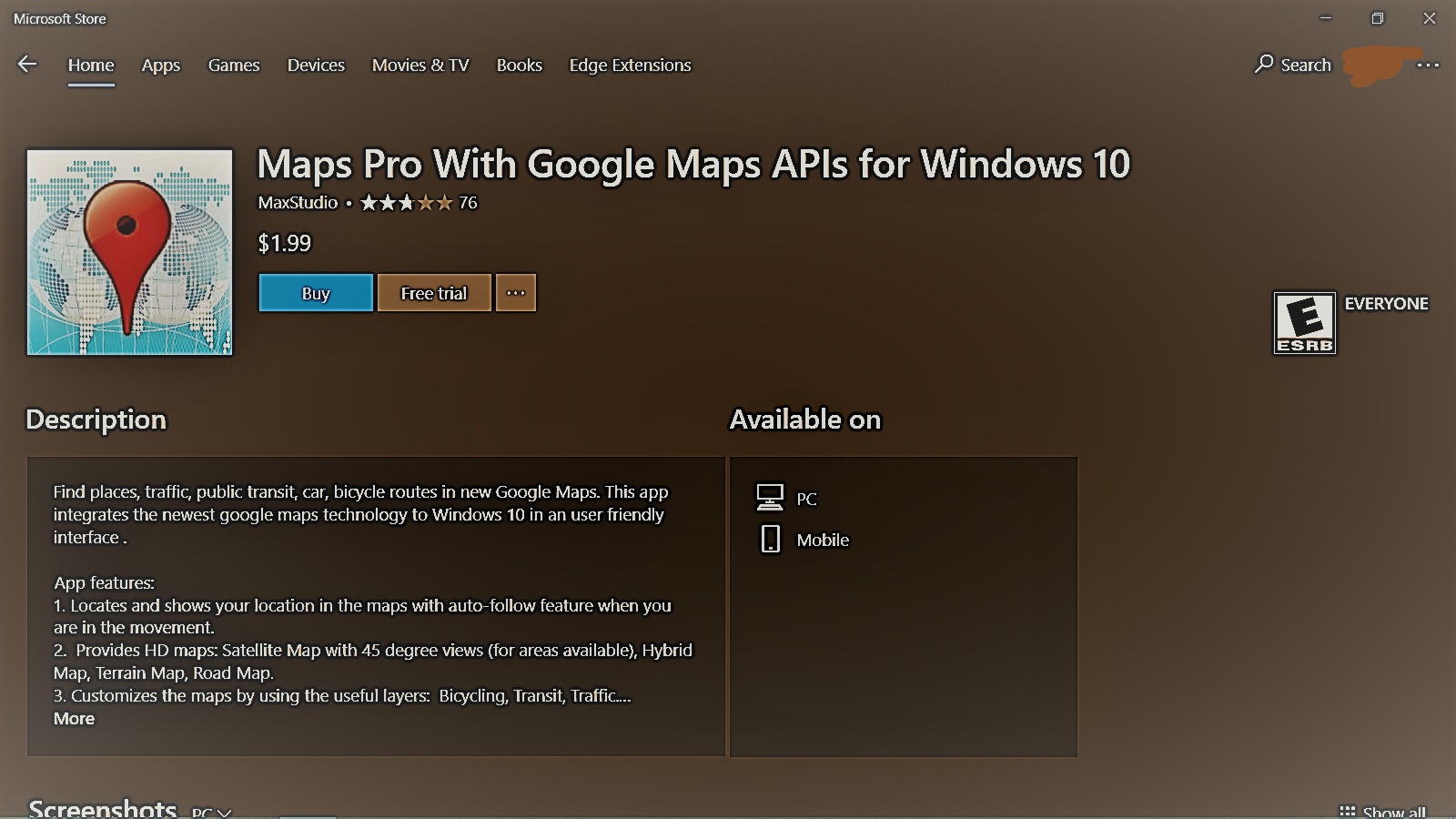Start the Free trial
Image resolution: width=1456 pixels, height=819 pixels.
(x=434, y=293)
